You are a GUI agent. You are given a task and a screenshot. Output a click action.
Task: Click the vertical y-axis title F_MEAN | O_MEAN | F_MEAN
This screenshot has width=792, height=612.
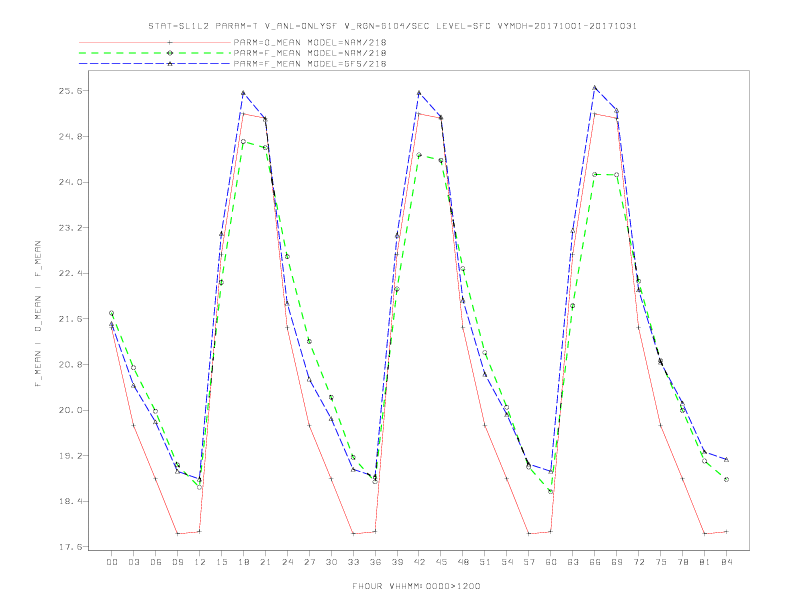click(38, 314)
